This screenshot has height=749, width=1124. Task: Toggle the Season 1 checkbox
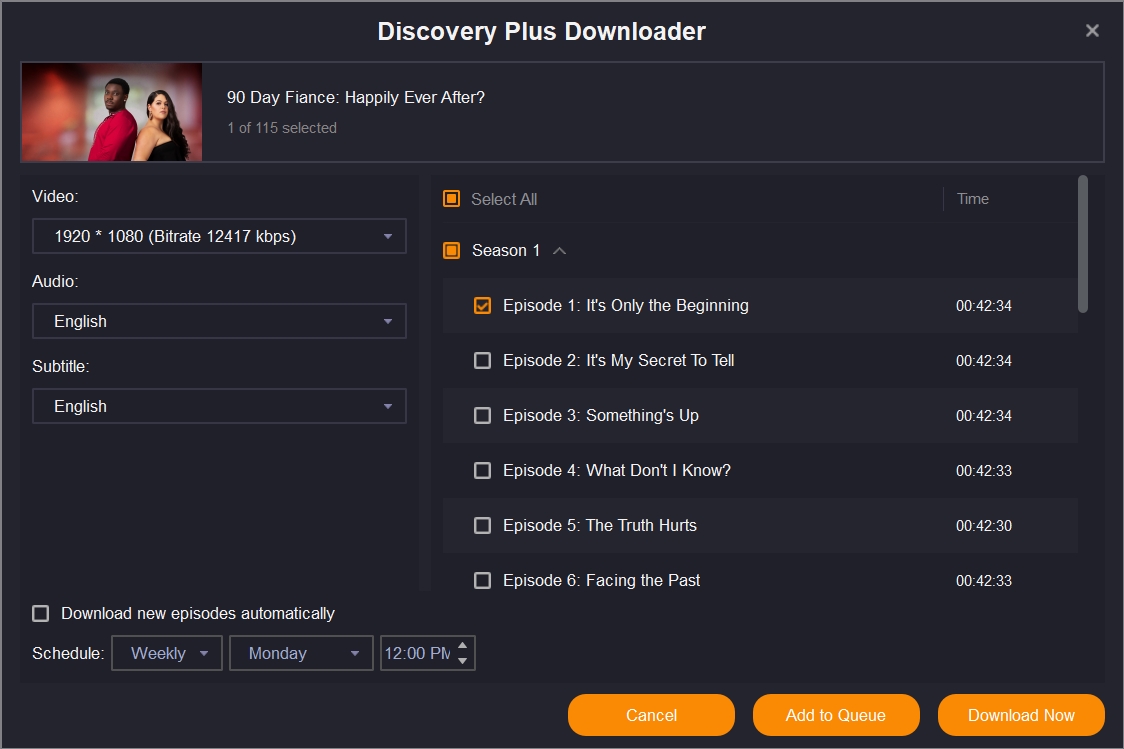coord(451,250)
